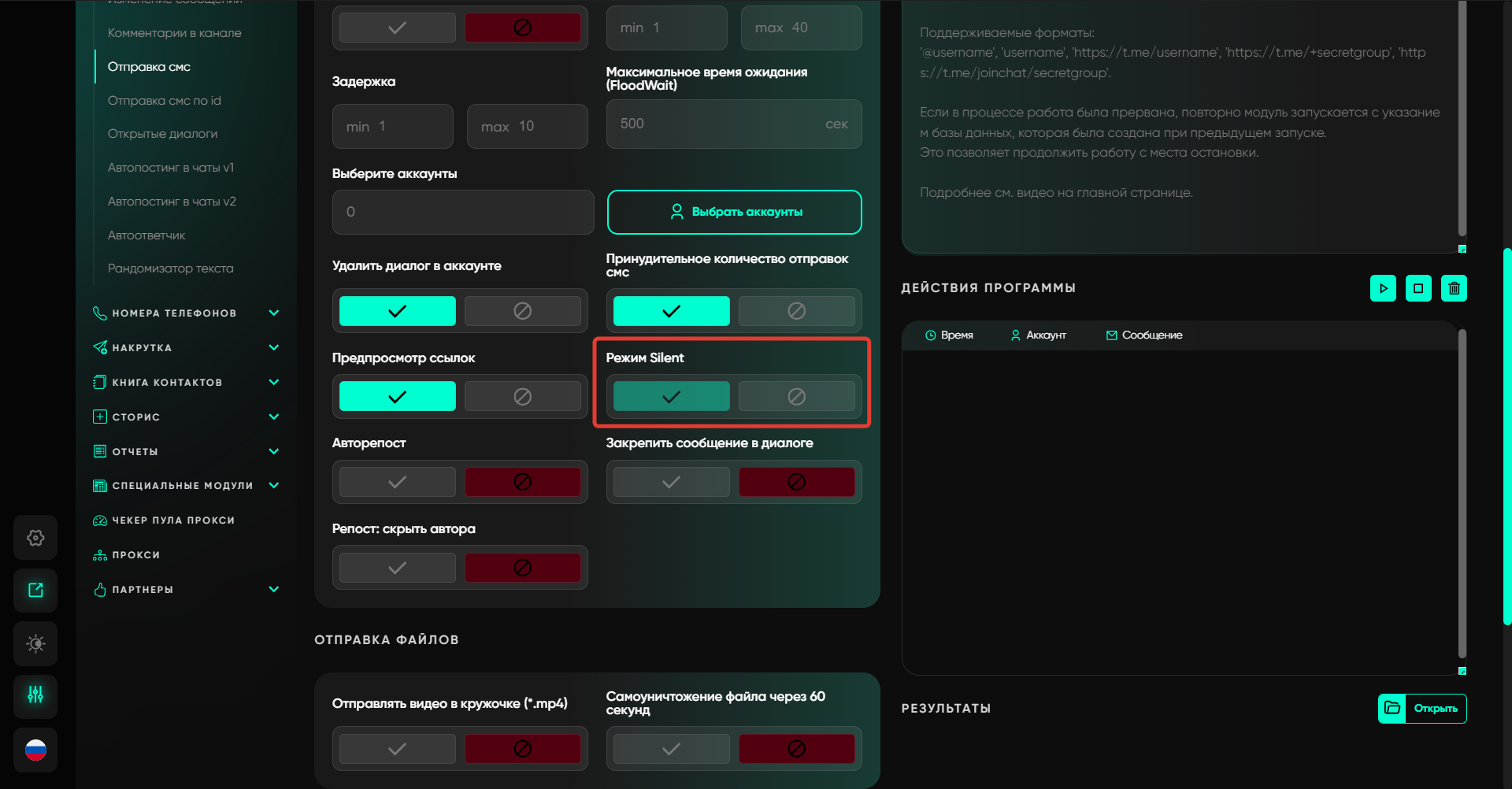Click the brightness theme icon
This screenshot has height=789, width=1512.
tap(35, 643)
